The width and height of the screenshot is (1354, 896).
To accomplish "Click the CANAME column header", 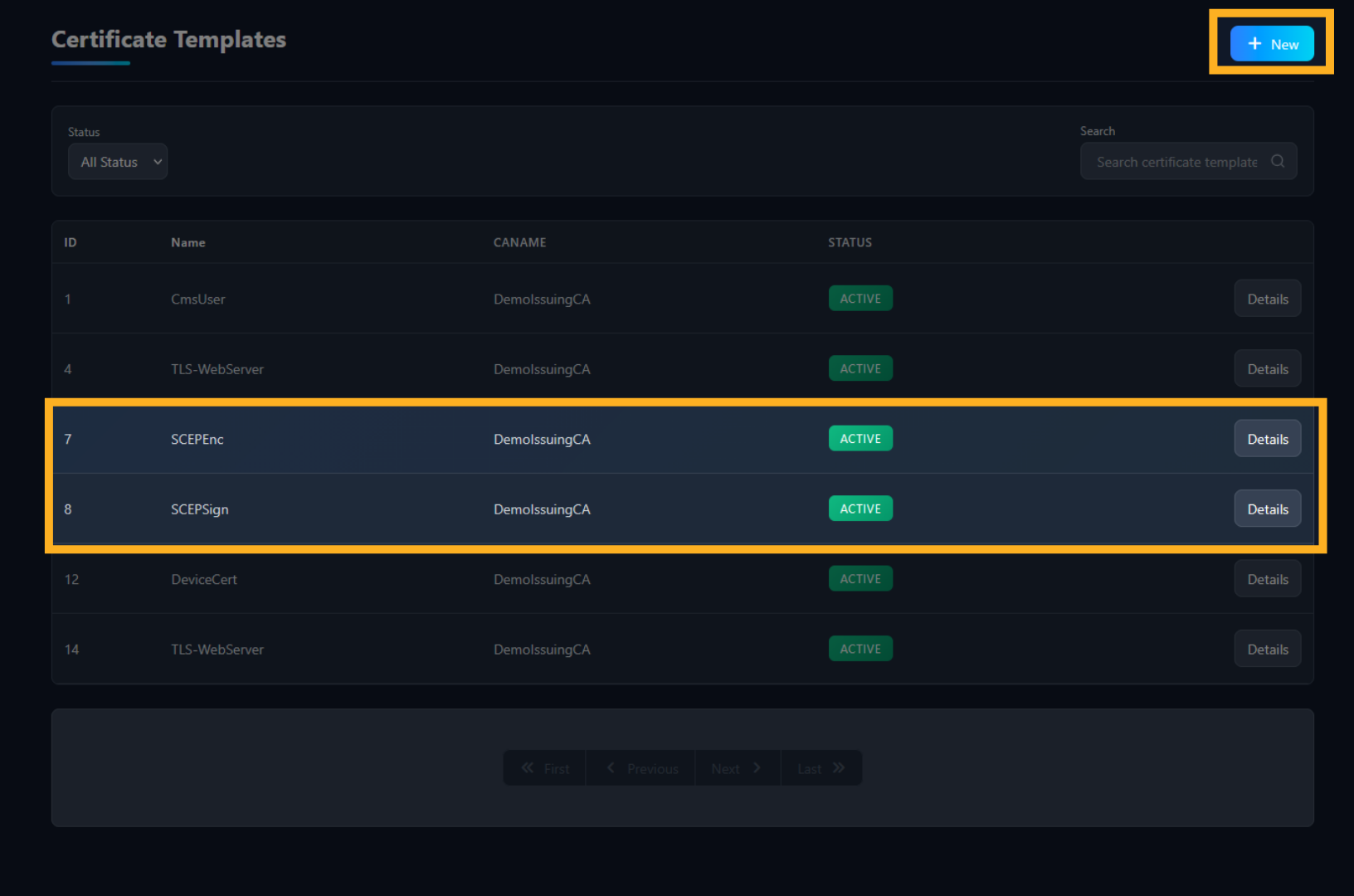I will click(519, 242).
